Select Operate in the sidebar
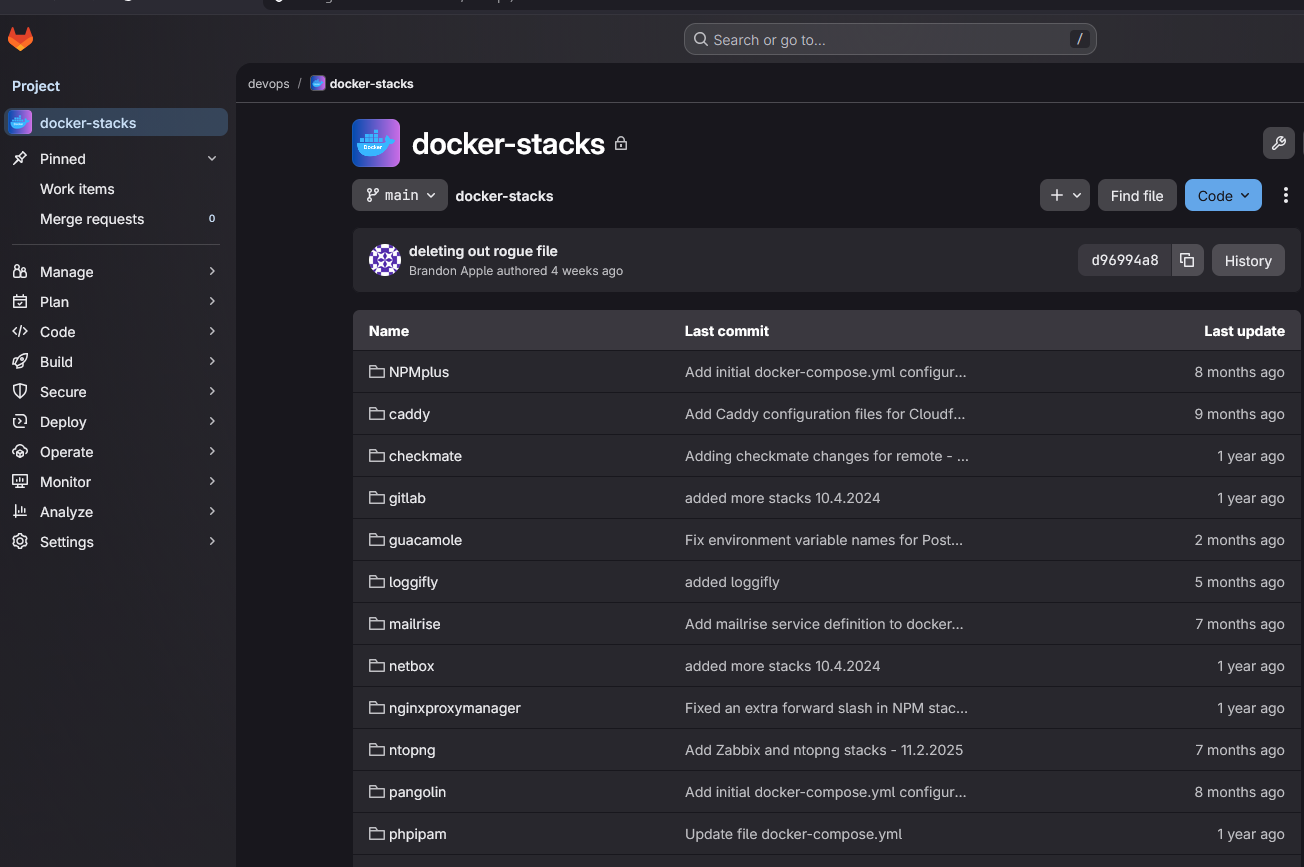 (x=116, y=452)
